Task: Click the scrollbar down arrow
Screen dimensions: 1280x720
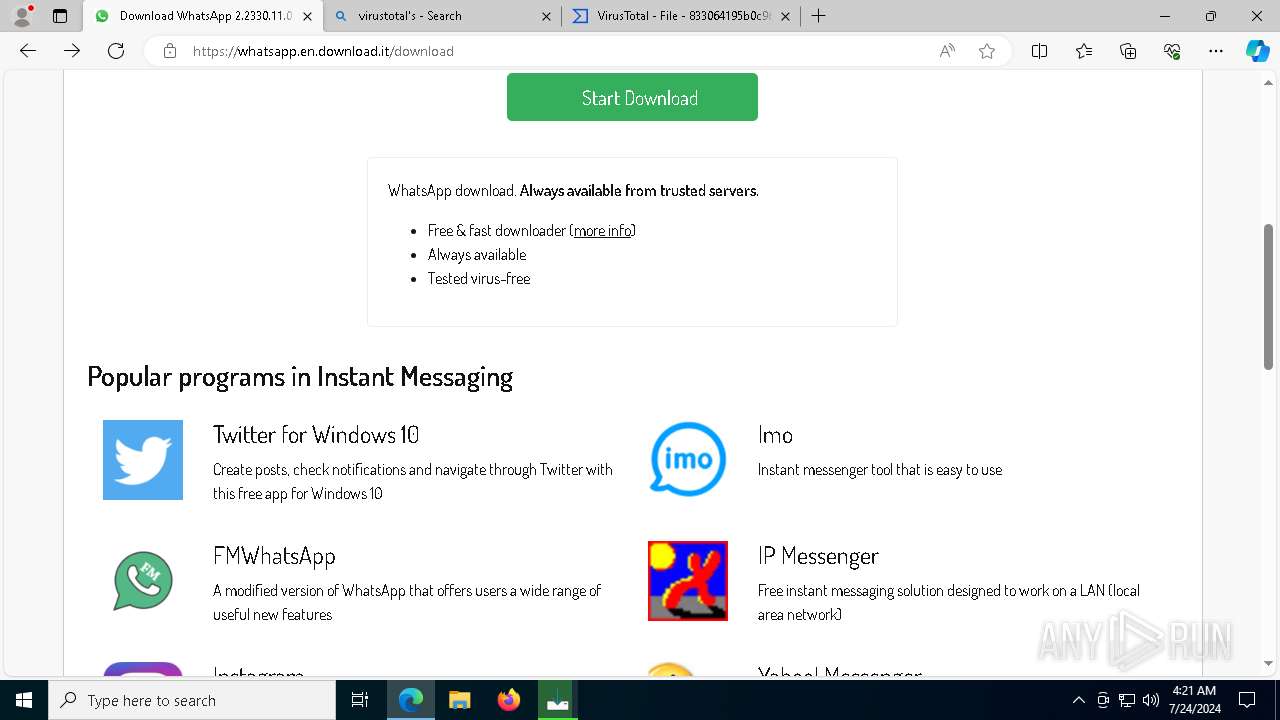Action: click(1269, 663)
